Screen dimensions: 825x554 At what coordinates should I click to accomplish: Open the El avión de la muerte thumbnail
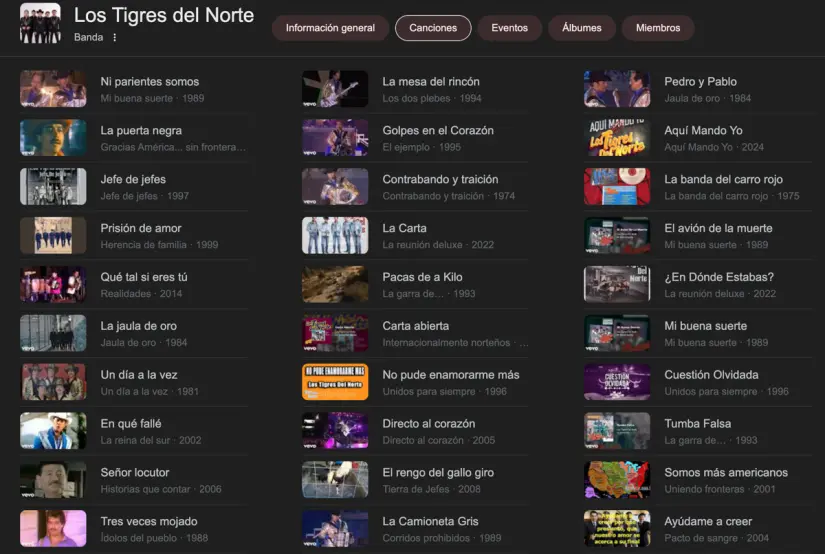point(617,236)
